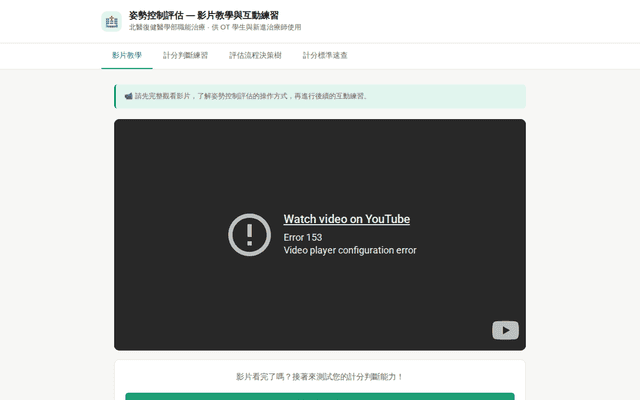
Task: Click the subtitle mentioning OT 學生
Action: pyautogui.click(x=215, y=27)
